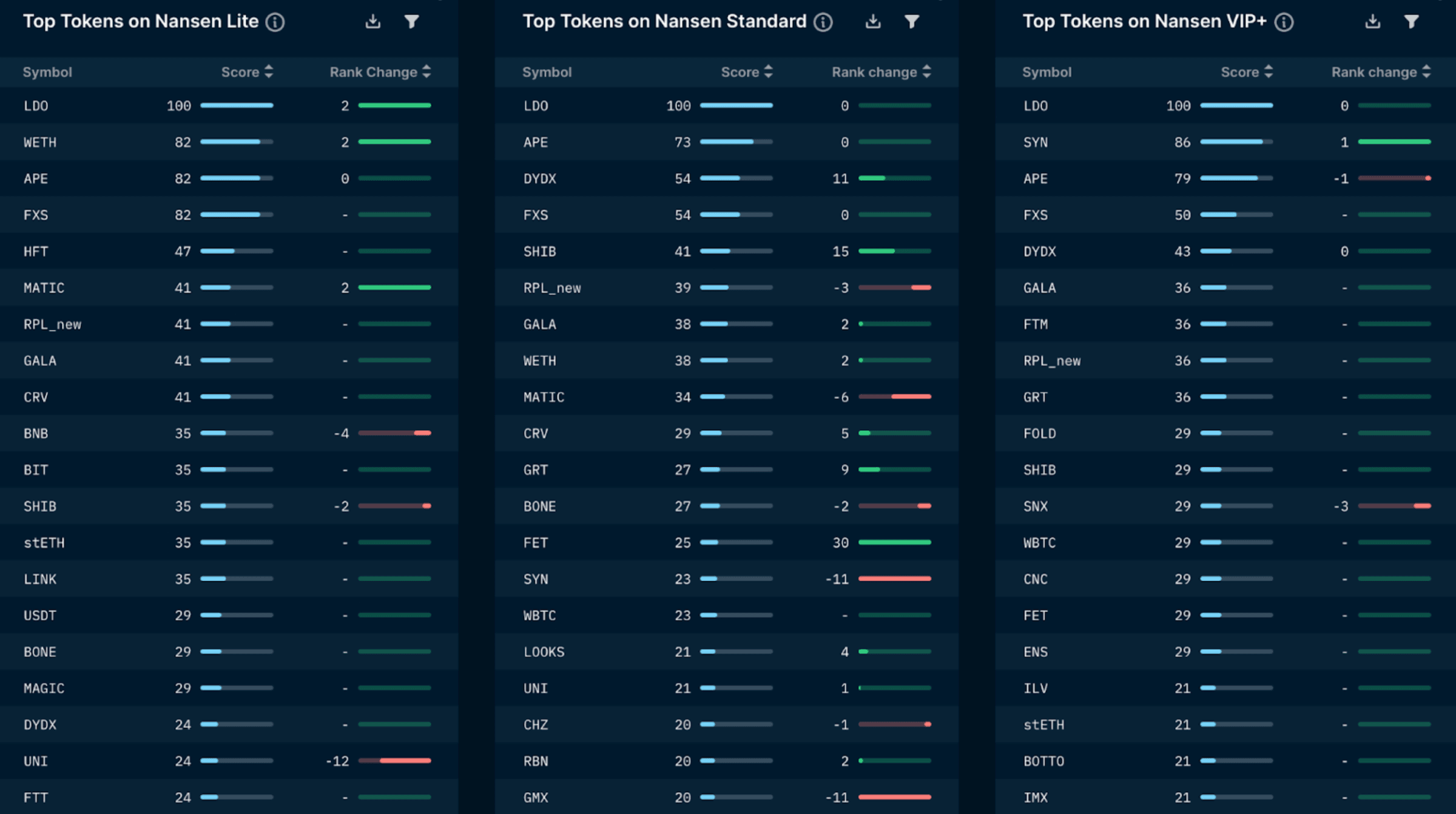The image size is (1456, 814).
Task: Filter the Nansen Standard token list
Action: tap(912, 22)
